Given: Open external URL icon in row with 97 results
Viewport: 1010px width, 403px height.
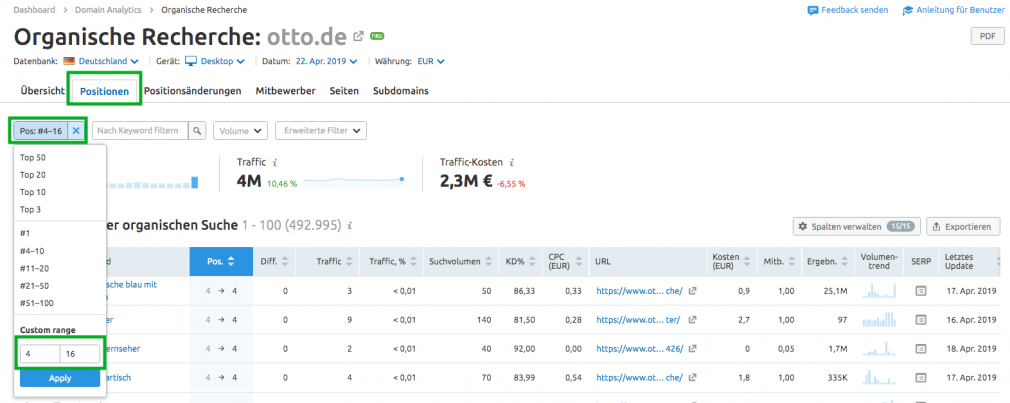Looking at the screenshot, I should [x=692, y=319].
